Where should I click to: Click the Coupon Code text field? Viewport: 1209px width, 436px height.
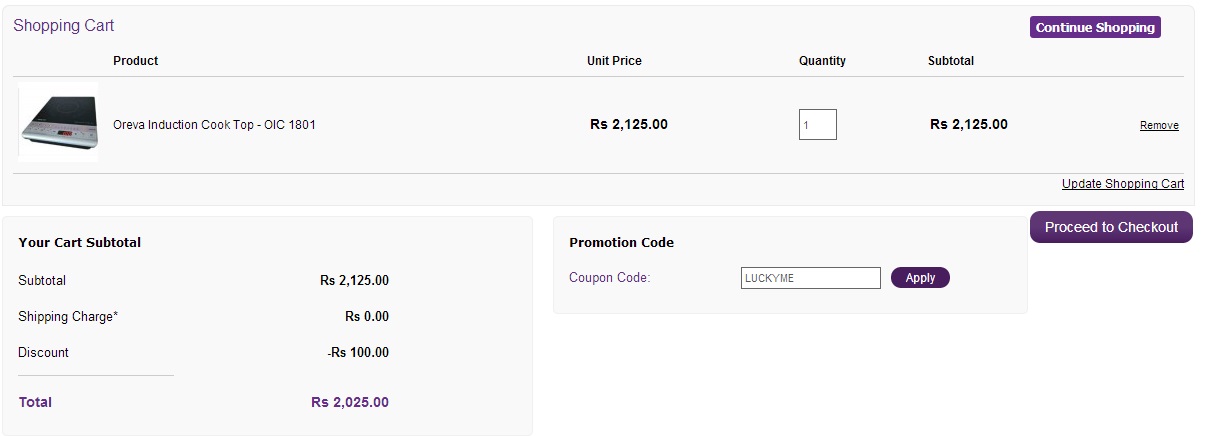point(810,278)
